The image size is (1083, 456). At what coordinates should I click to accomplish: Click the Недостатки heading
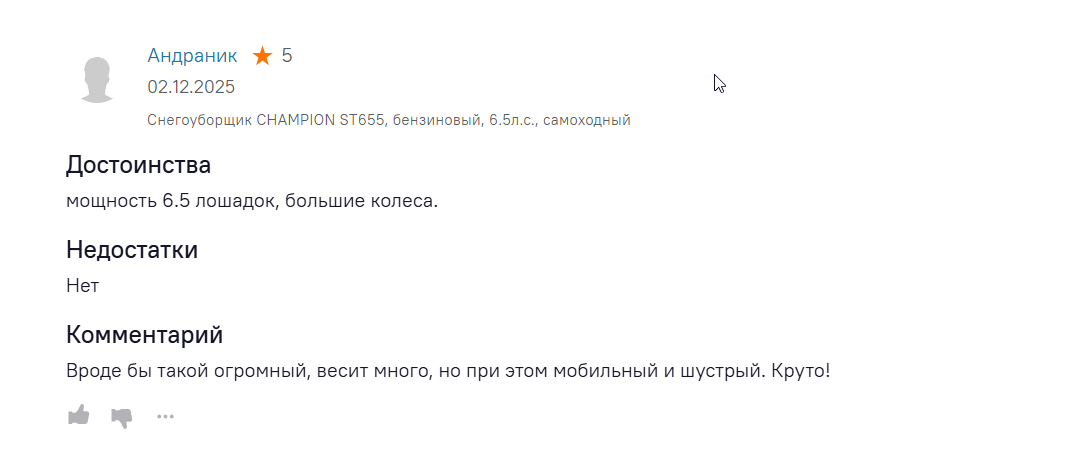(x=132, y=250)
